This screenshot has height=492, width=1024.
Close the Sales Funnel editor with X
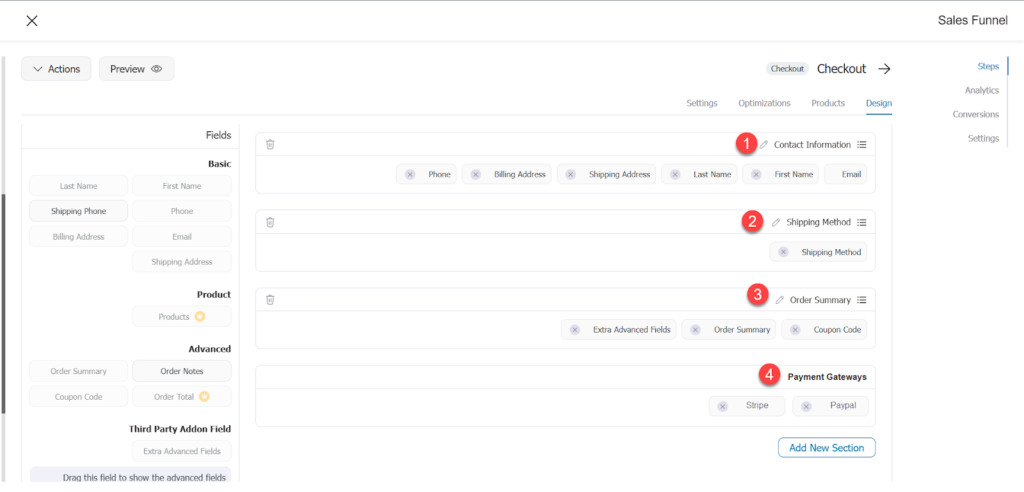click(x=31, y=20)
